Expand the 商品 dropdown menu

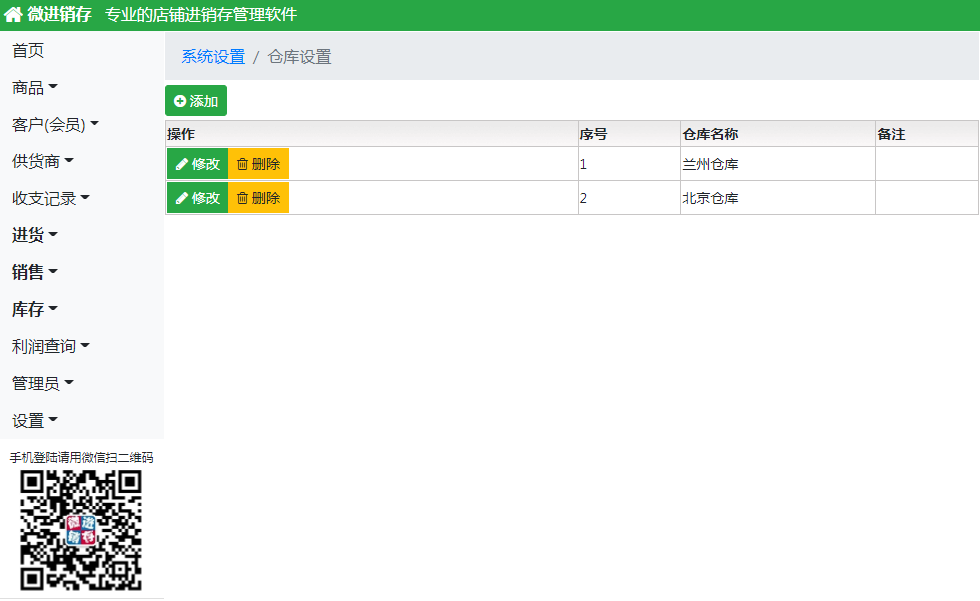[x=34, y=87]
